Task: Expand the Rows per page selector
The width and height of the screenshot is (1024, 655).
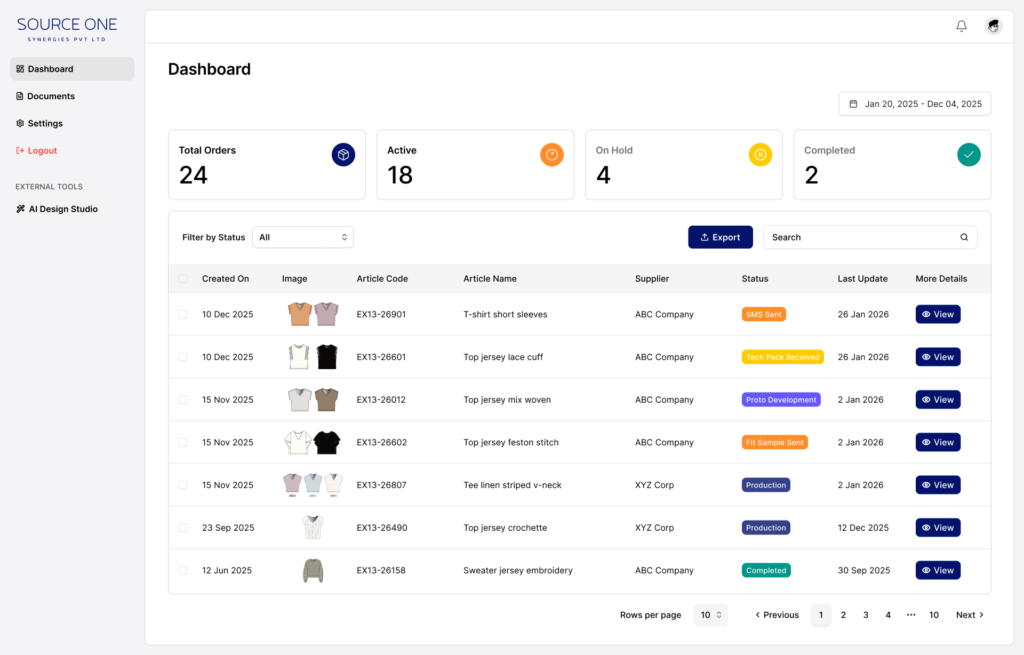Action: tap(710, 615)
